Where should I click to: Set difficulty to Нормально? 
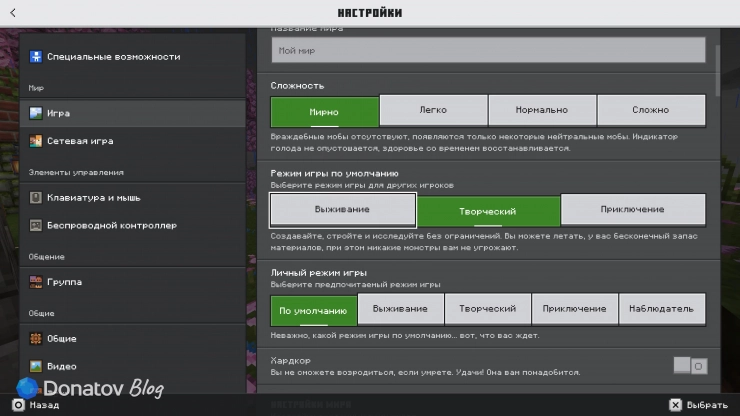(542, 110)
